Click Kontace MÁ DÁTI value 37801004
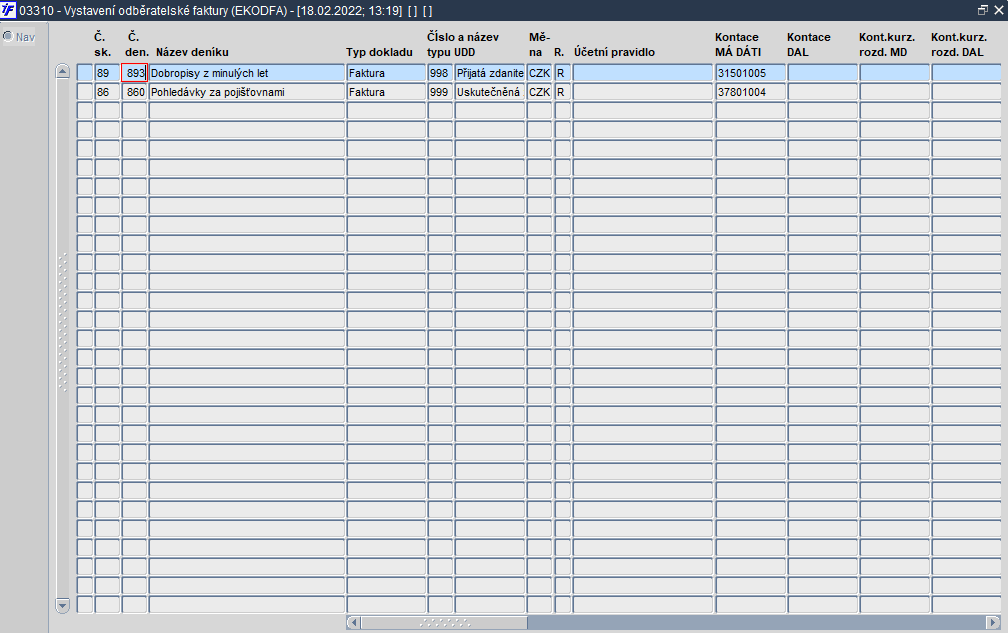 coord(751,92)
